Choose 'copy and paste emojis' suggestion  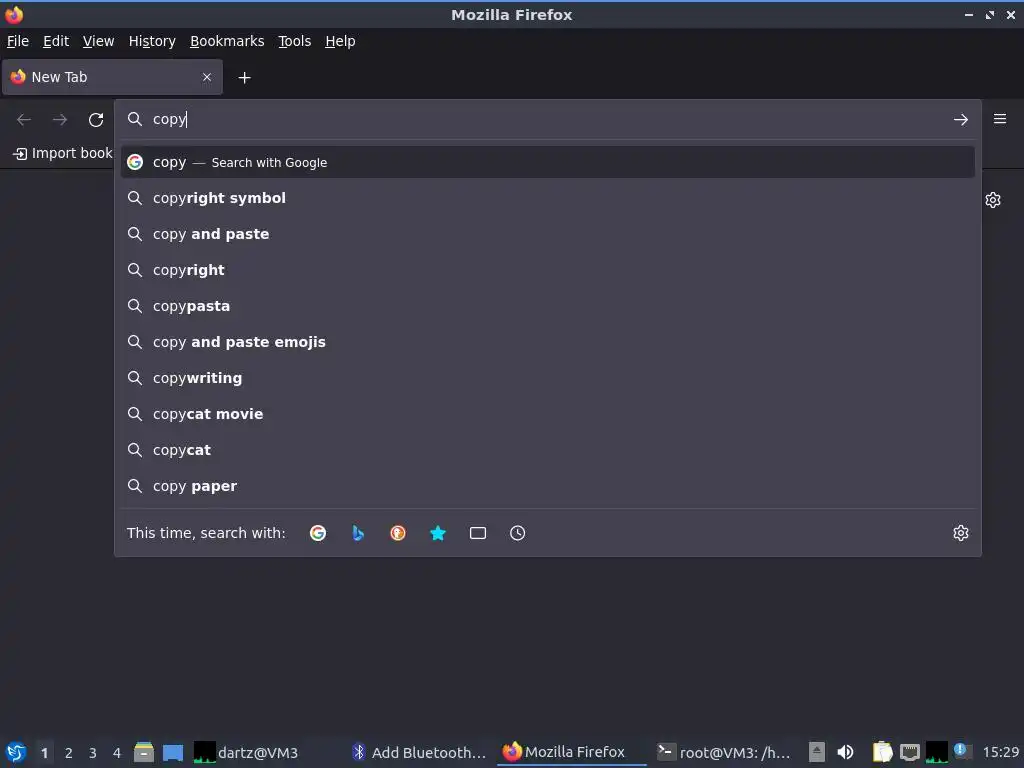547,342
